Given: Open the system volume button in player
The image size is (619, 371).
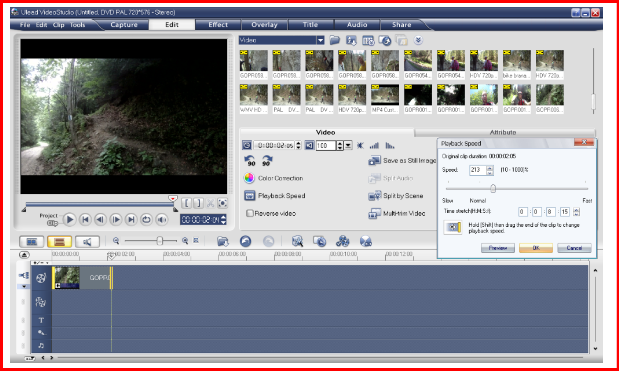Looking at the screenshot, I should (x=162, y=219).
